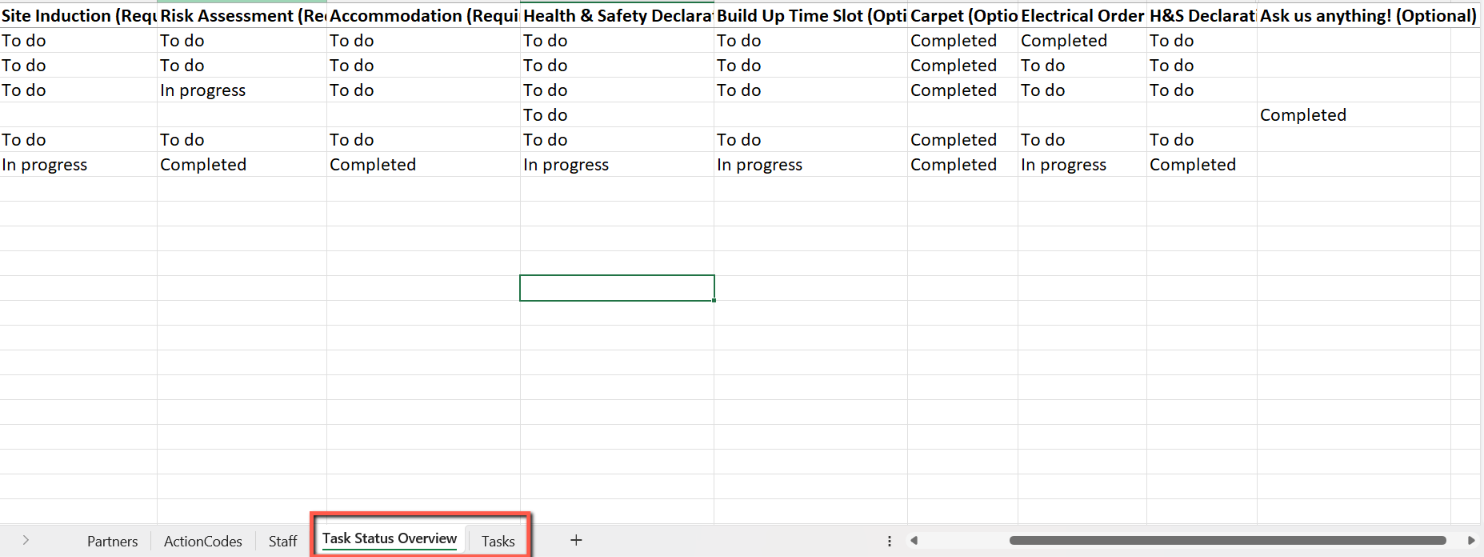Open the sheet options three-dot handle
This screenshot has height=557, width=1484.
click(890, 540)
